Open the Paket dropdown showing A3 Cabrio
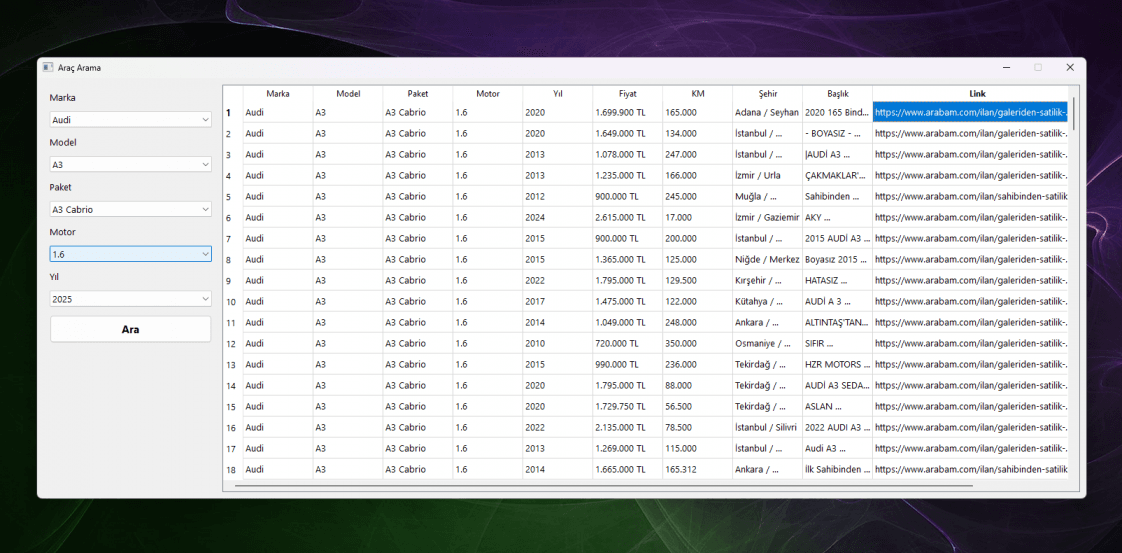The height and width of the screenshot is (553, 1122). 130,209
